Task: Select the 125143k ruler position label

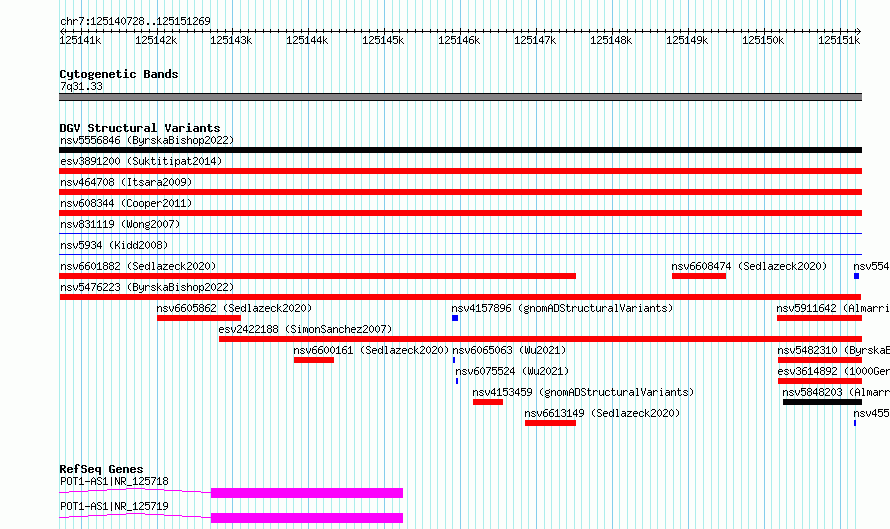Action: click(x=231, y=40)
